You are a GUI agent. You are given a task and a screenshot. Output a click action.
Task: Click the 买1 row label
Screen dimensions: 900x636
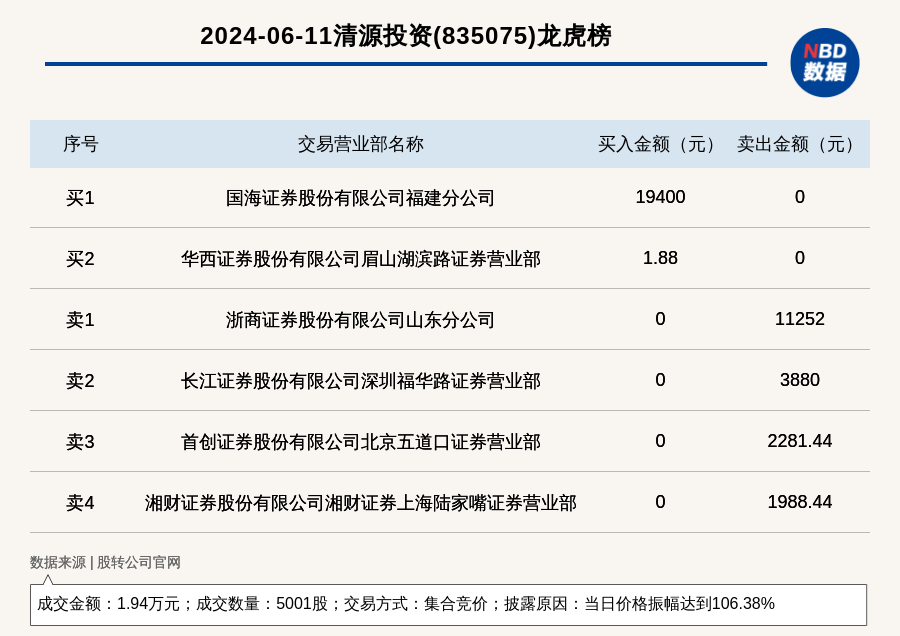pos(80,198)
